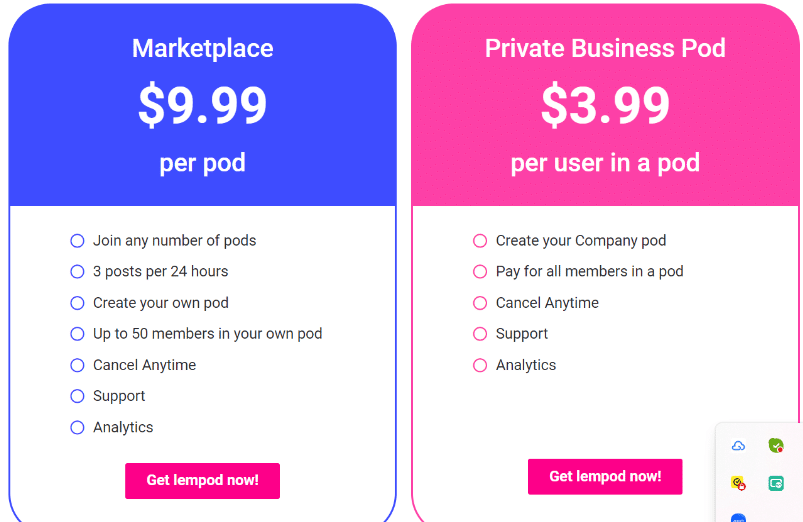The image size is (803, 522).
Task: Open the green checkmark shield tray icon
Action: point(776,446)
